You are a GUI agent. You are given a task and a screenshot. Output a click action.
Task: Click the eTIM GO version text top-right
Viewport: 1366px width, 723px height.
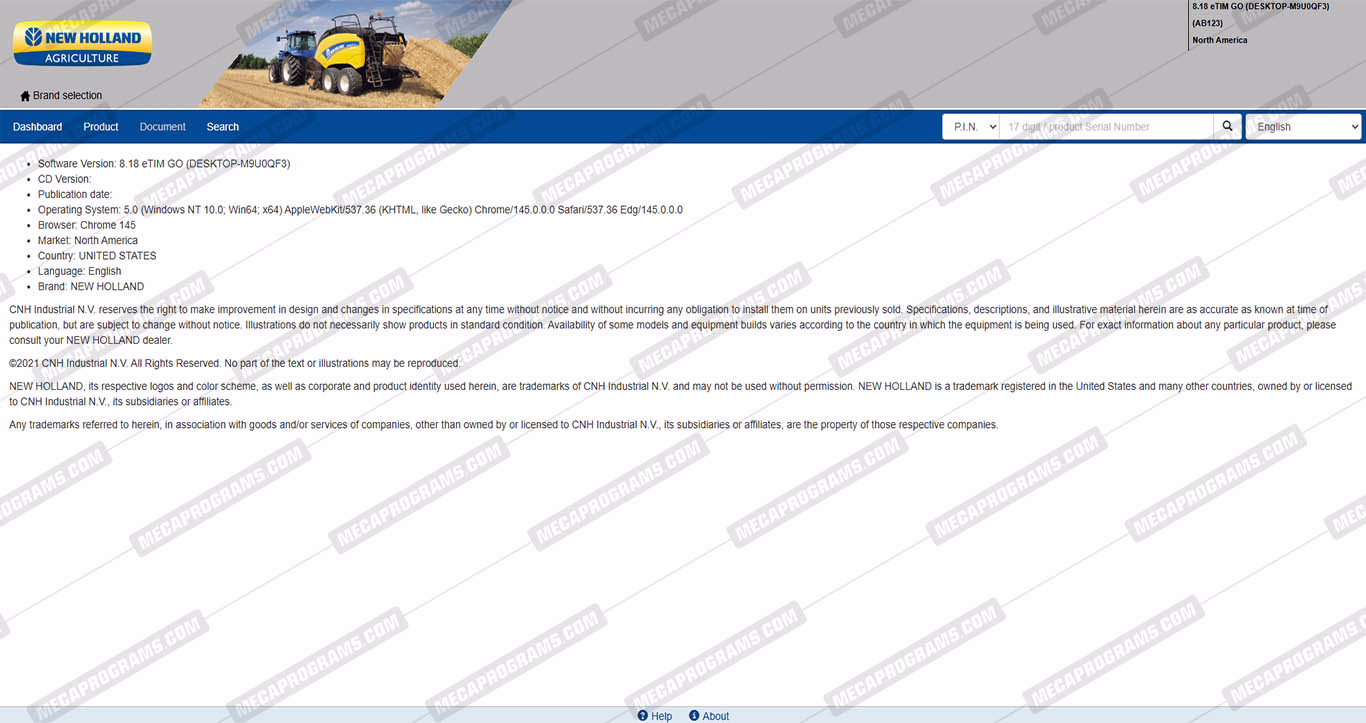1260,6
